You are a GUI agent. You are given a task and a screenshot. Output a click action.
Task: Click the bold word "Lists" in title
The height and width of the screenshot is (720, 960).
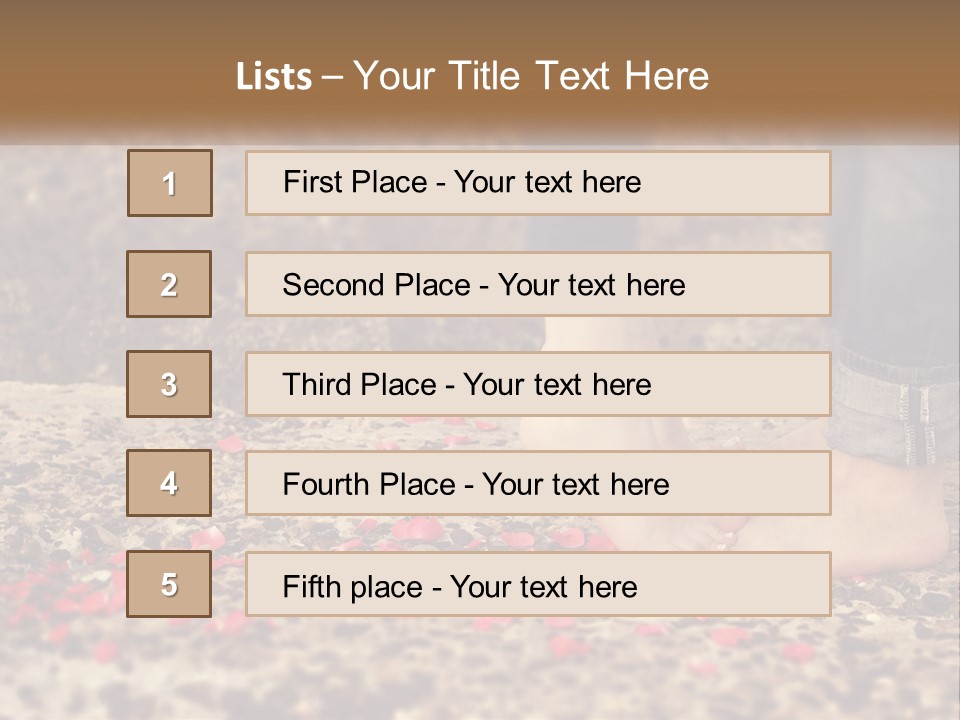pos(274,77)
